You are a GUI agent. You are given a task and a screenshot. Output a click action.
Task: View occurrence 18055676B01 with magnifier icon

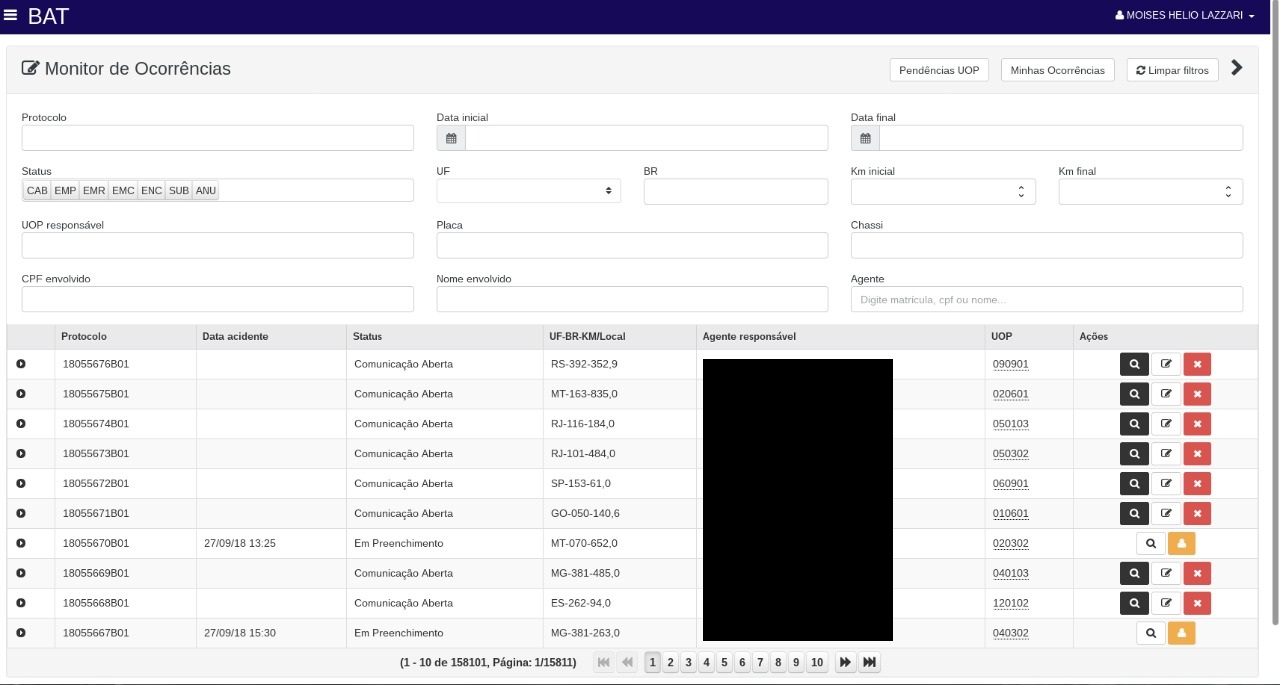tap(1134, 364)
